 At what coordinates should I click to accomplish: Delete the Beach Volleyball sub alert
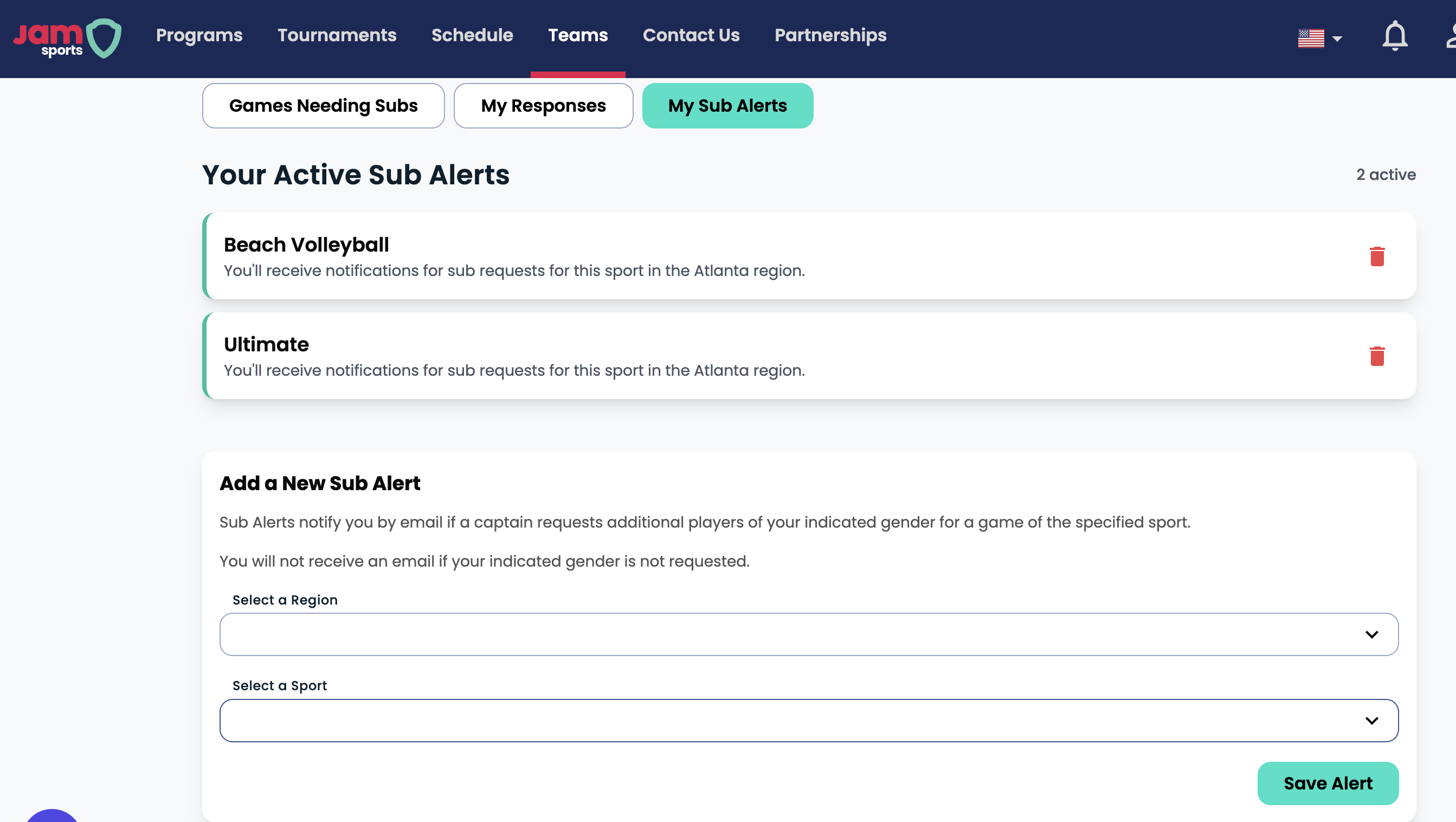pyautogui.click(x=1377, y=256)
